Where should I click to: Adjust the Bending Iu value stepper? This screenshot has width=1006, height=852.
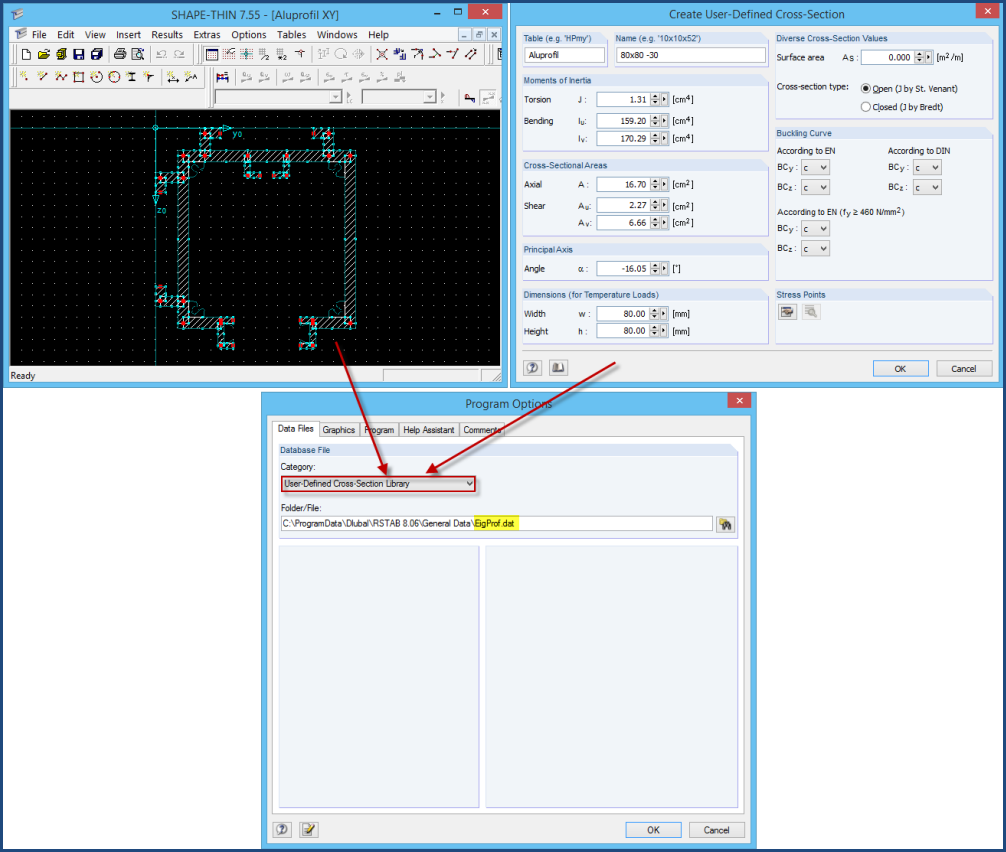pos(655,121)
